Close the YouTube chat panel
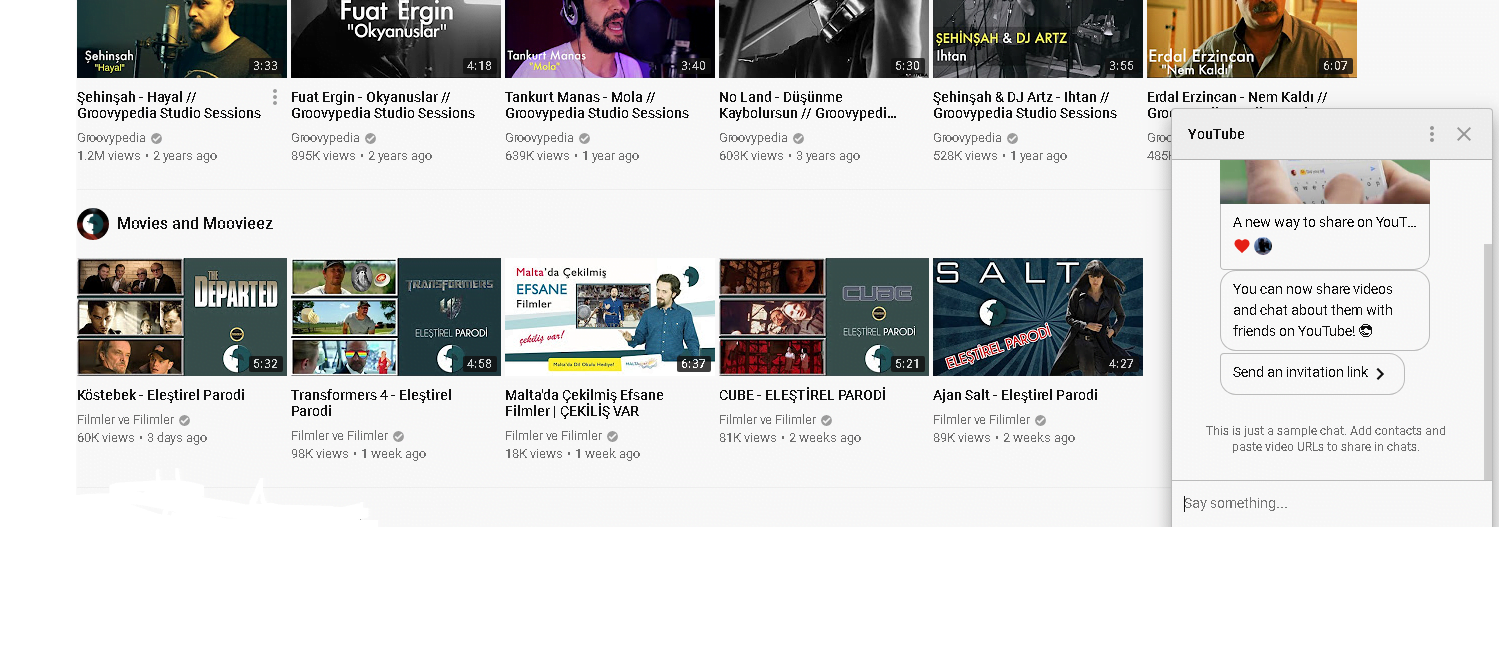The height and width of the screenshot is (671, 1499). [x=1464, y=134]
